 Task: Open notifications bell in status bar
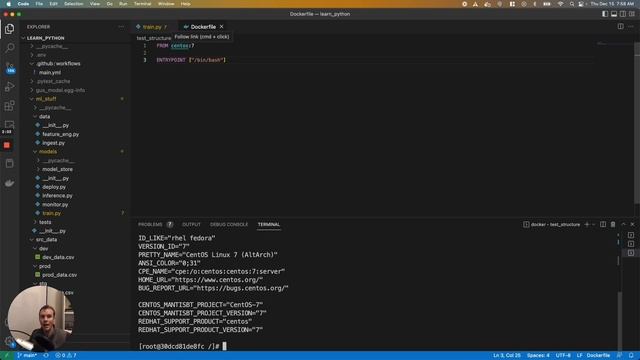tap(631, 356)
